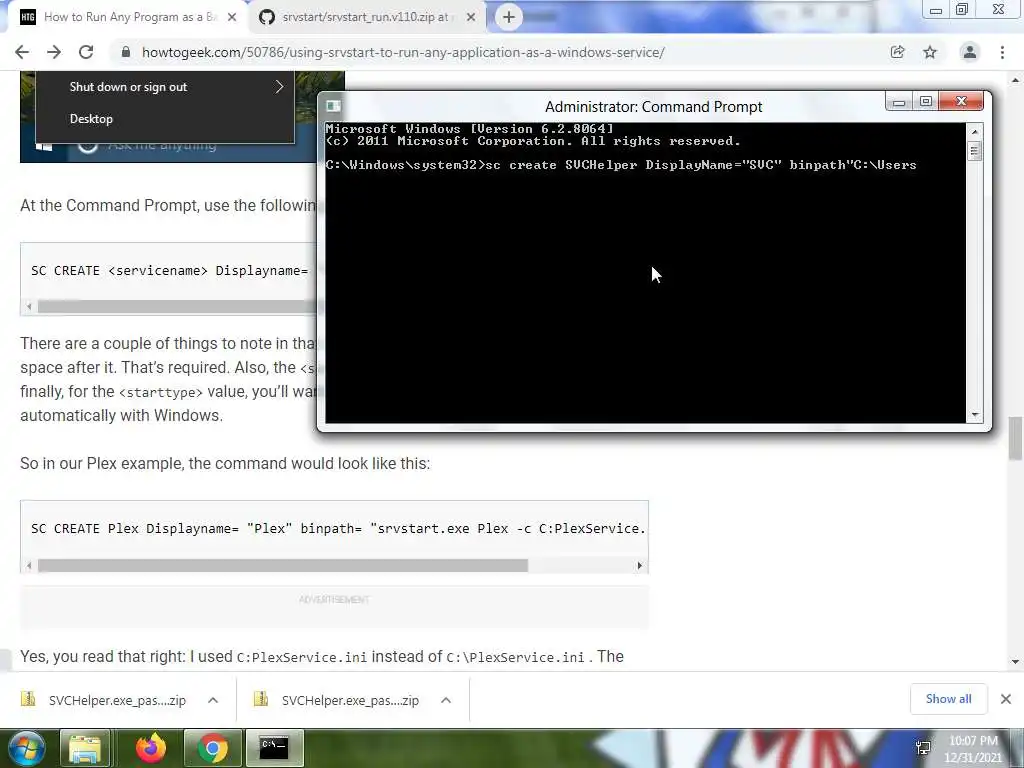Click the Cortana circle in the article image
Viewport: 1024px width, 768px height.
coord(88,145)
